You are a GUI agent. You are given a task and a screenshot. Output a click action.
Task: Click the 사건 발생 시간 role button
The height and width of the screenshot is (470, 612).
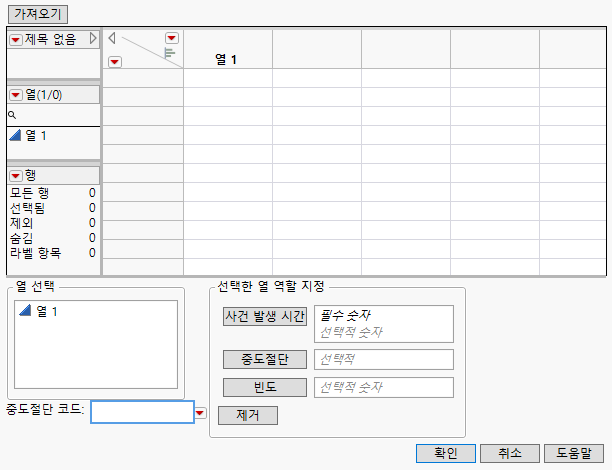click(265, 316)
